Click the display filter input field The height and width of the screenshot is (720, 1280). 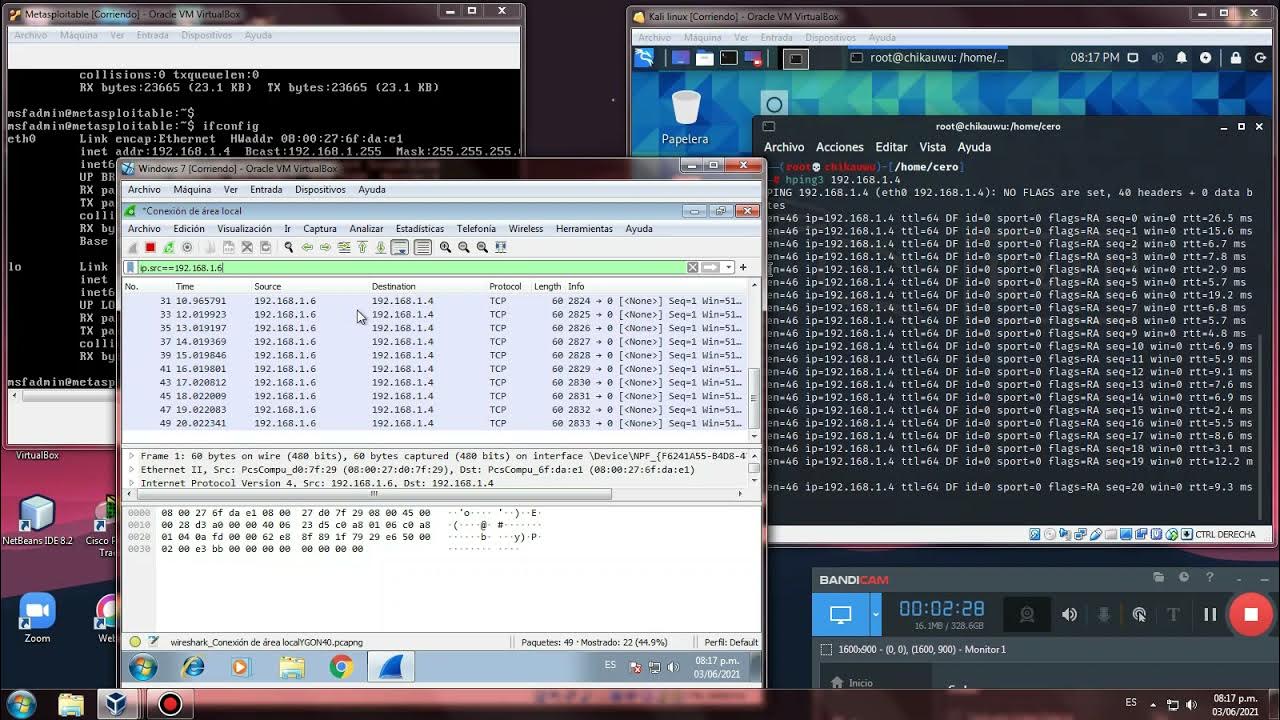point(411,267)
